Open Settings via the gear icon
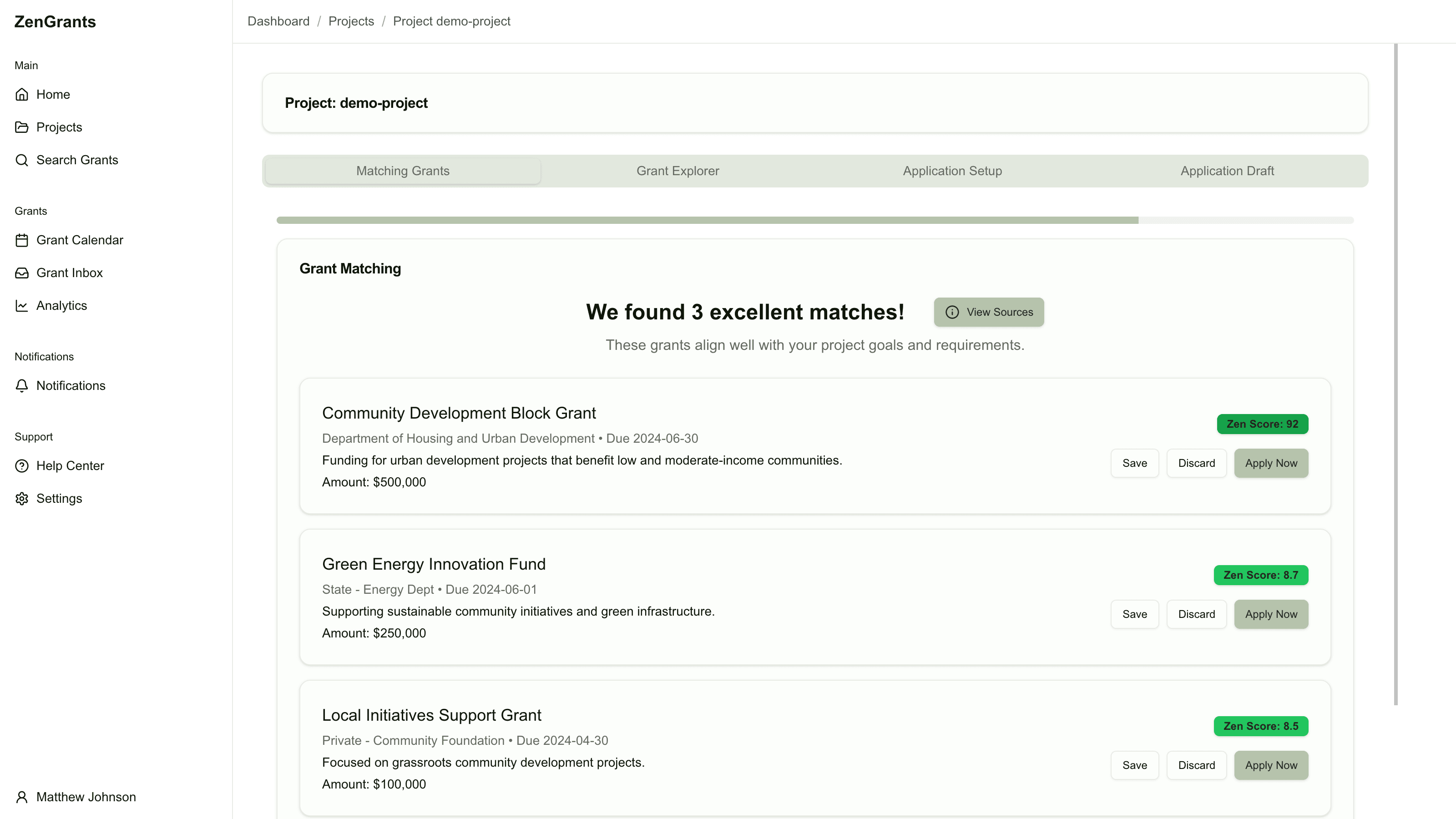 pos(22,499)
